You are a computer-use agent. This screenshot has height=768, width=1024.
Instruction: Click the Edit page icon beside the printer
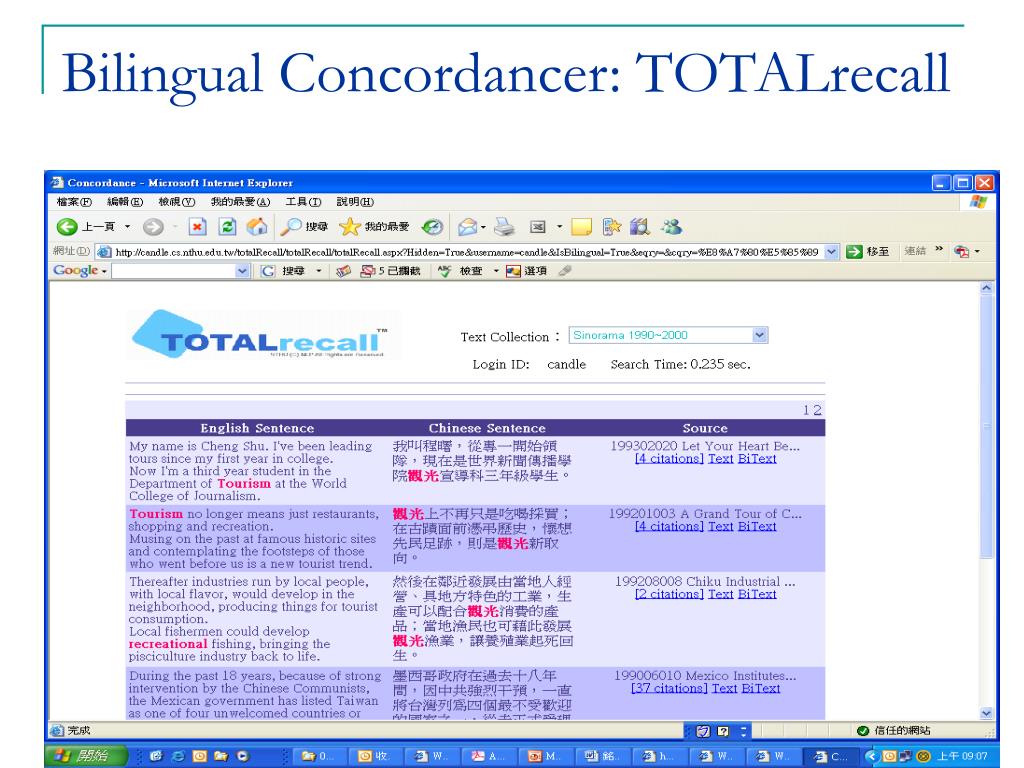coord(537,227)
